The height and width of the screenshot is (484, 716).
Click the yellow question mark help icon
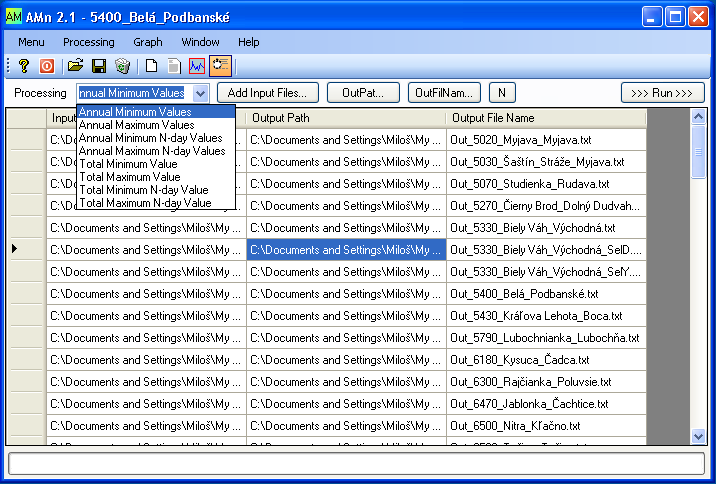[24, 66]
